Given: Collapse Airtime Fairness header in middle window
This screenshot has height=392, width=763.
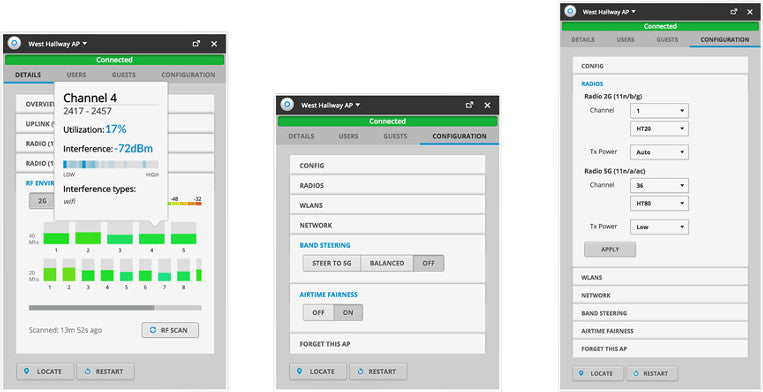Looking at the screenshot, I should click(x=328, y=294).
